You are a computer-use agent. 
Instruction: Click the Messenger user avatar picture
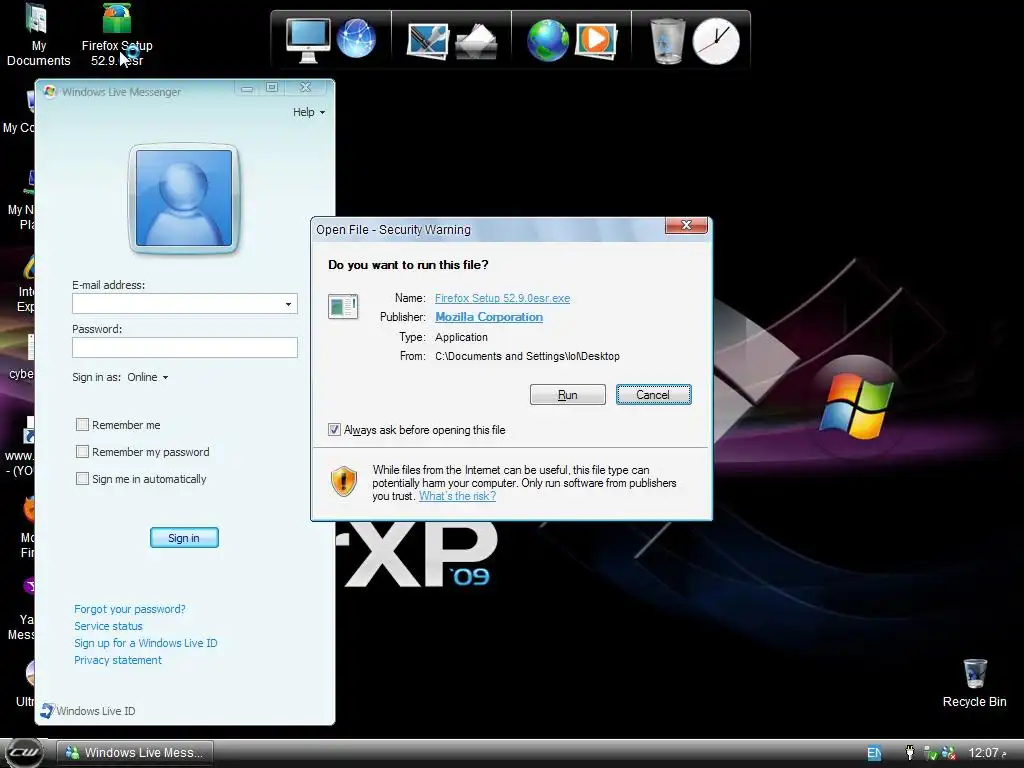[184, 198]
